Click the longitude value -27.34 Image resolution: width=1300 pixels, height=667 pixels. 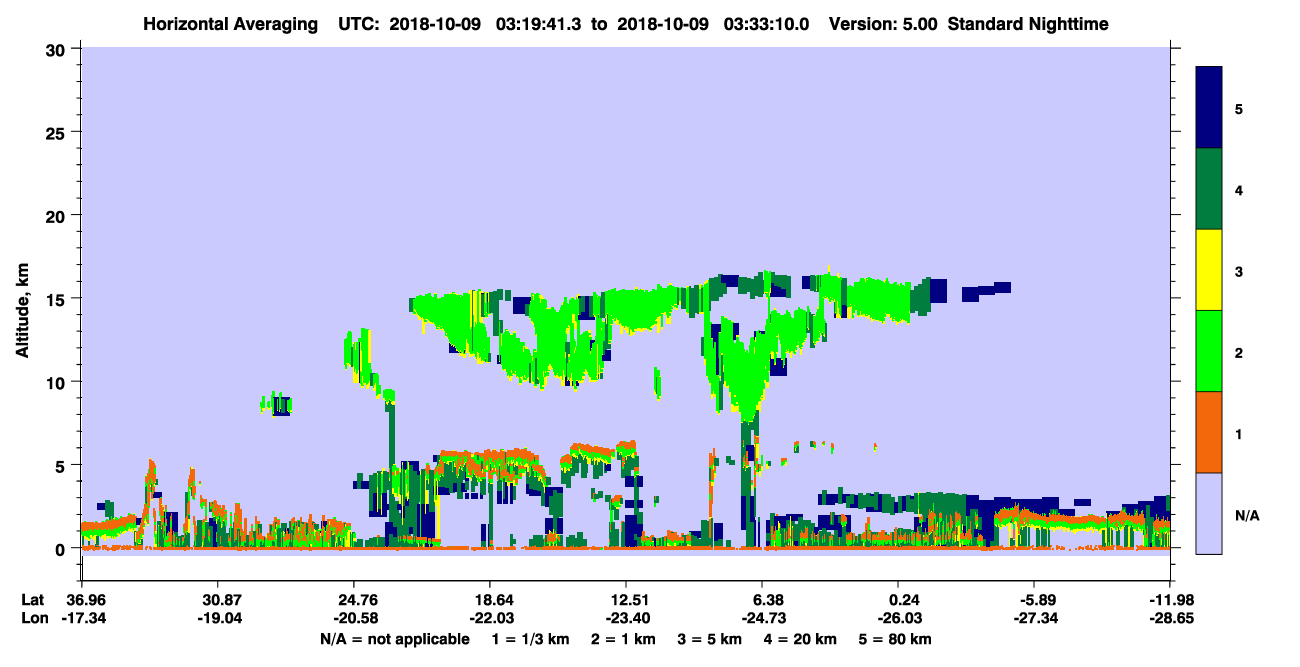[x=1034, y=619]
